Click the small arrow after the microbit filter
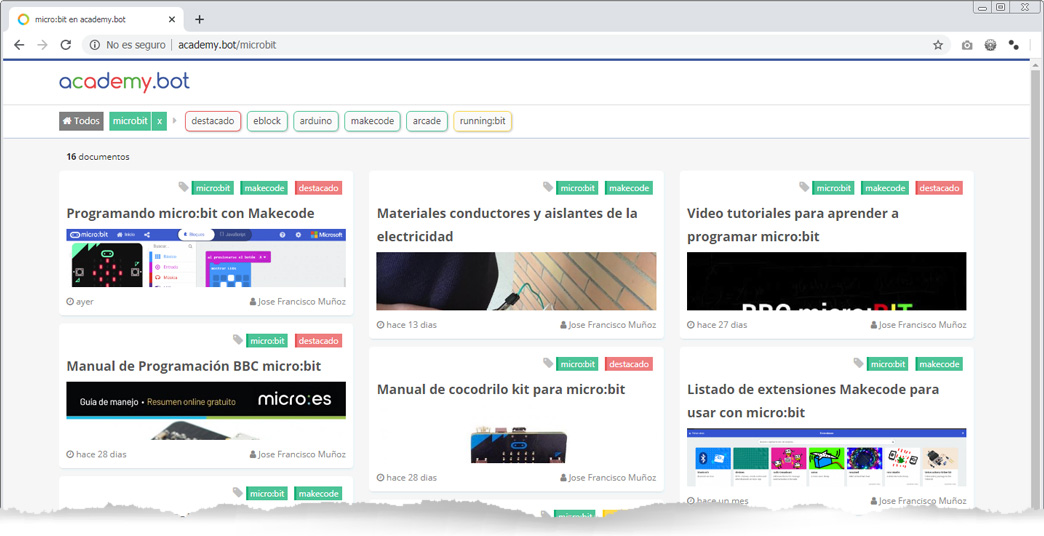The height and width of the screenshot is (536, 1044). click(x=174, y=121)
